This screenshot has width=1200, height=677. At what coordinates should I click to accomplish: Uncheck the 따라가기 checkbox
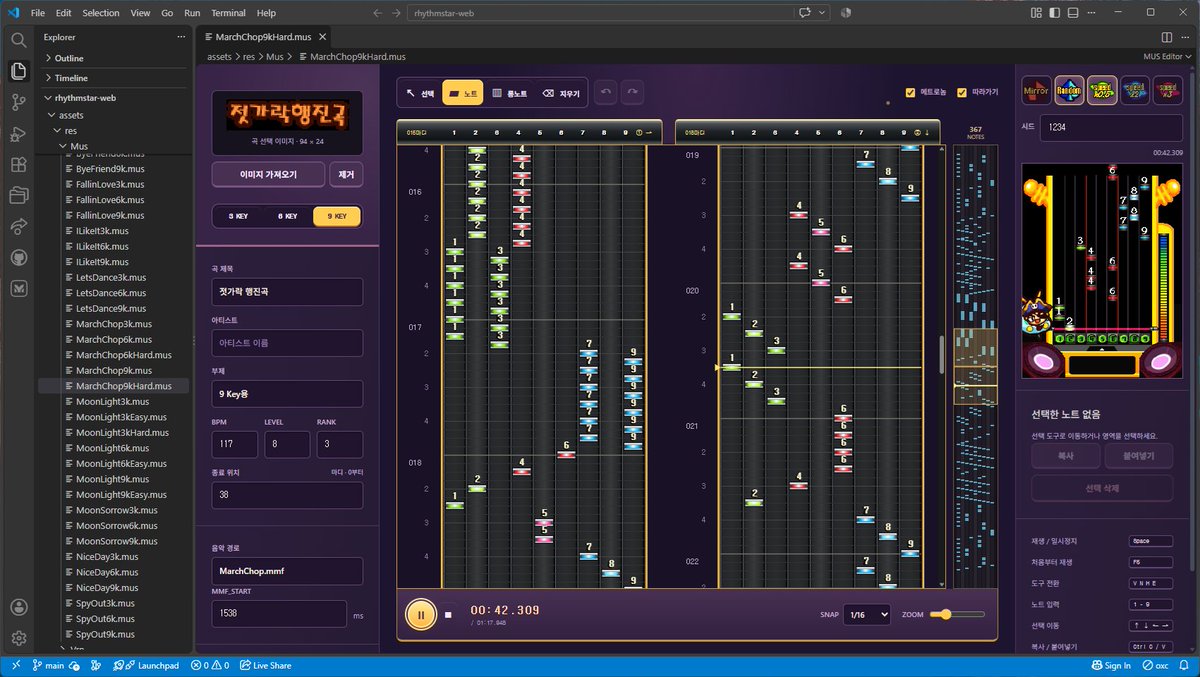coord(962,93)
